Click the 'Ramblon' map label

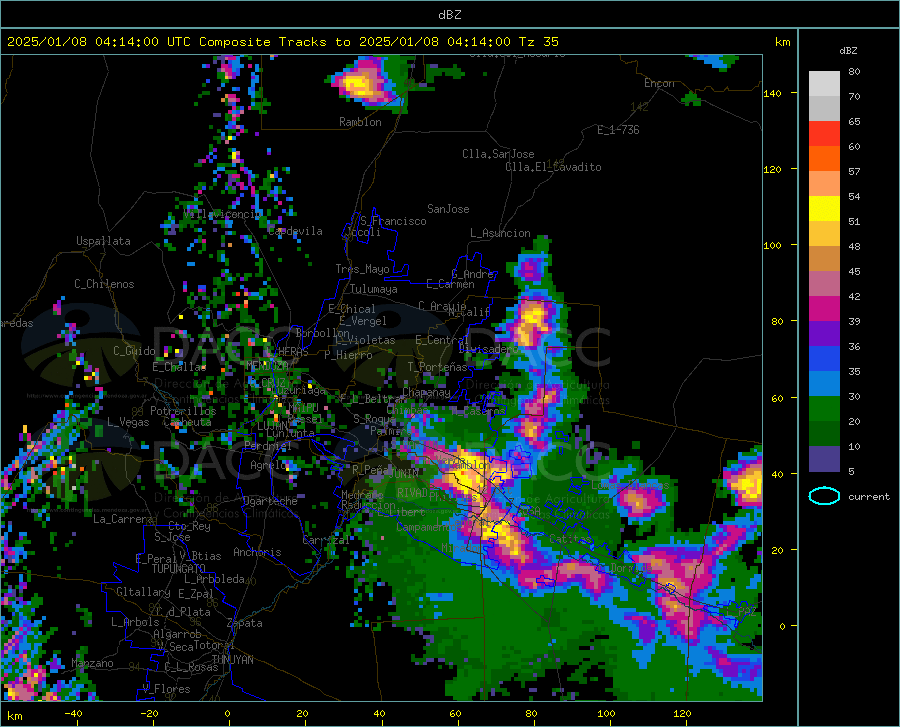(360, 122)
